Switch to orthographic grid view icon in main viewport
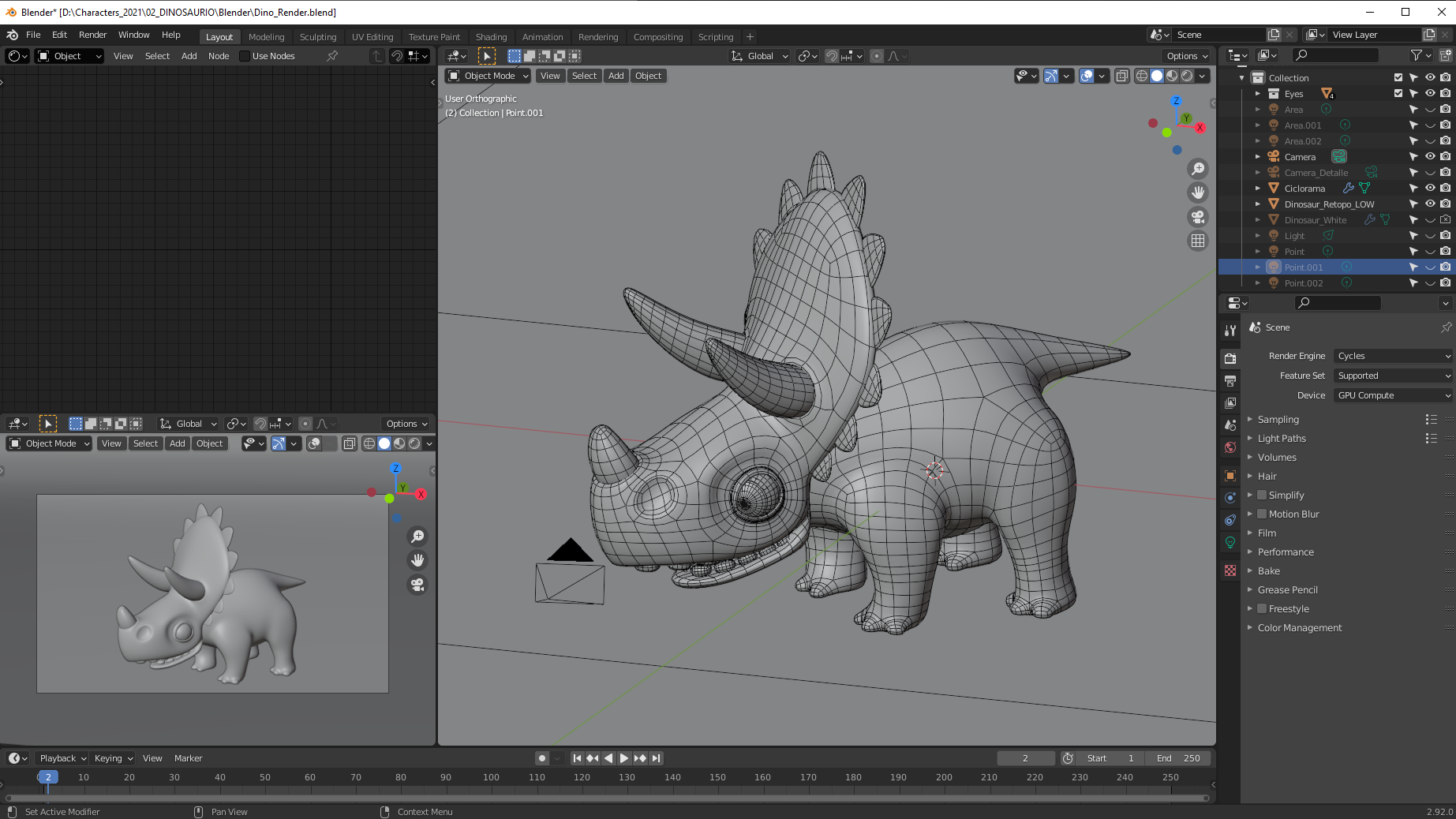1456x819 pixels. (1197, 241)
